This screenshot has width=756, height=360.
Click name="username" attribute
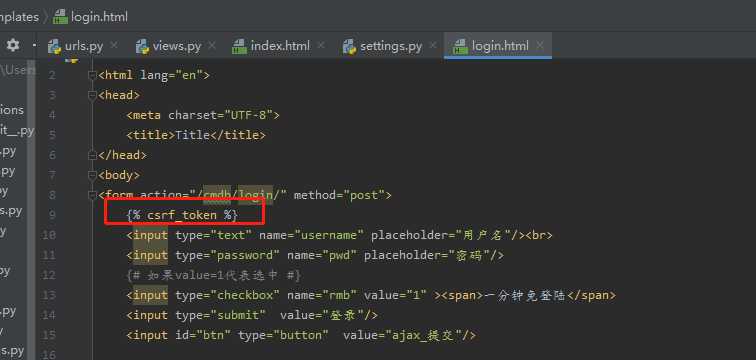[311, 235]
